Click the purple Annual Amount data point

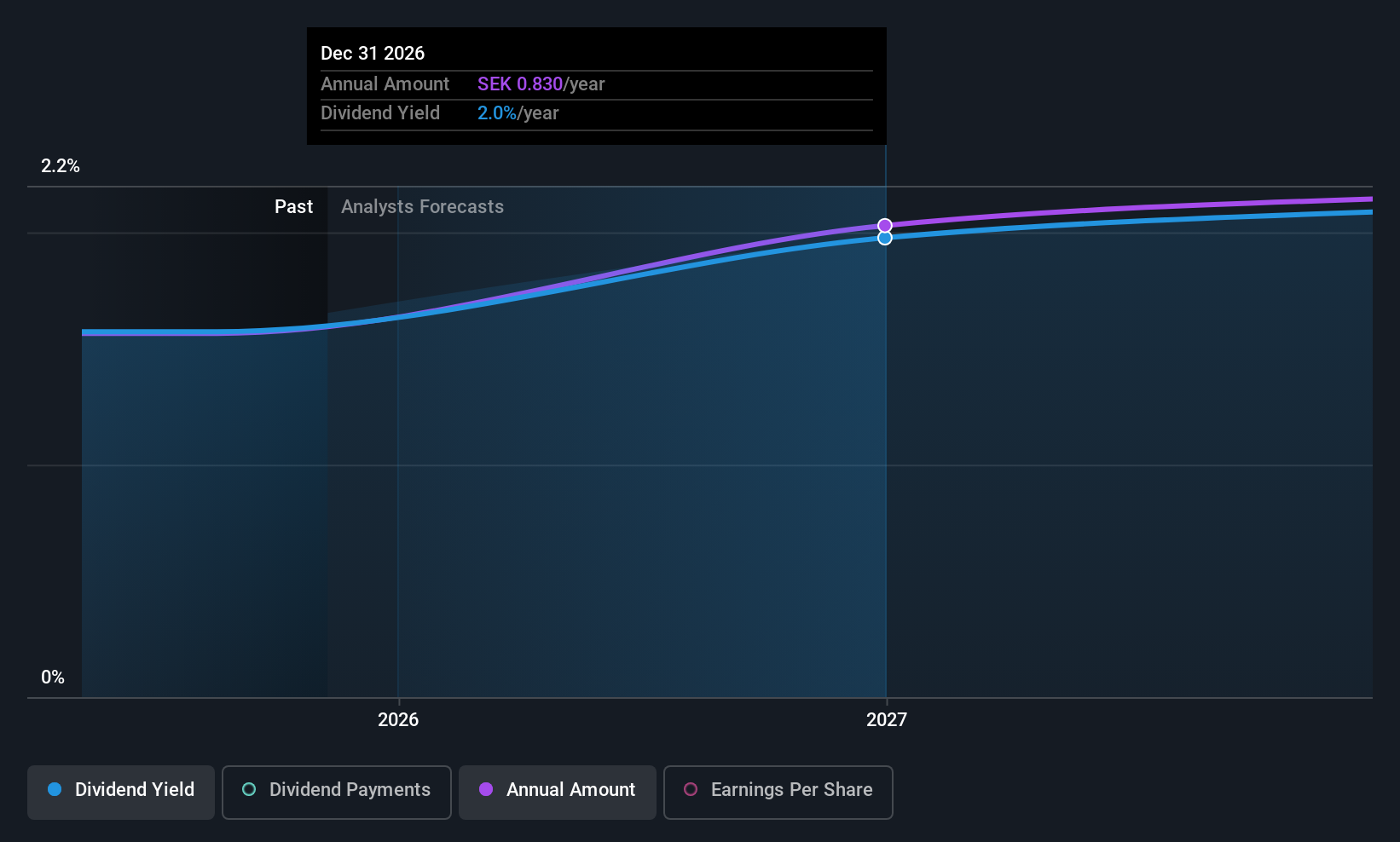click(x=885, y=226)
